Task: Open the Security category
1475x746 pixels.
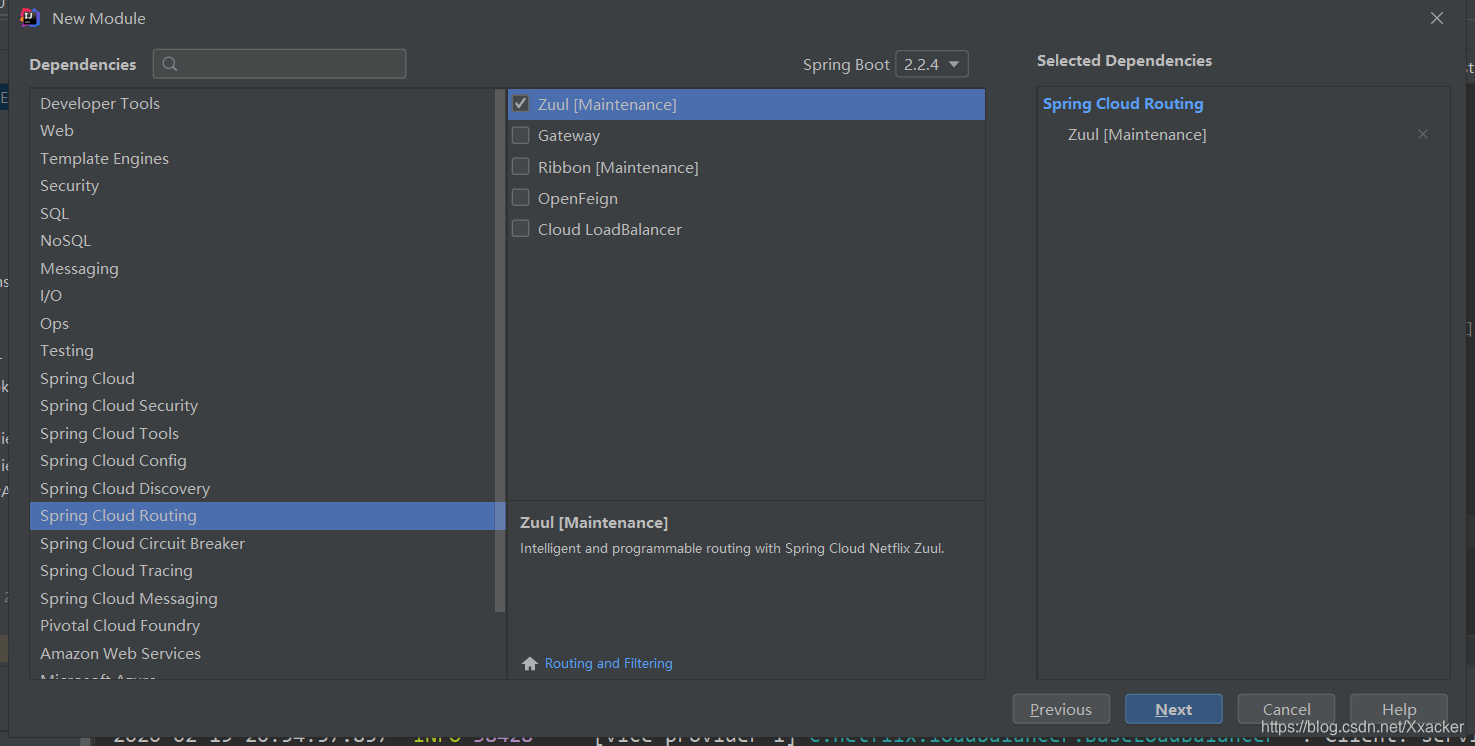Action: coord(262,186)
